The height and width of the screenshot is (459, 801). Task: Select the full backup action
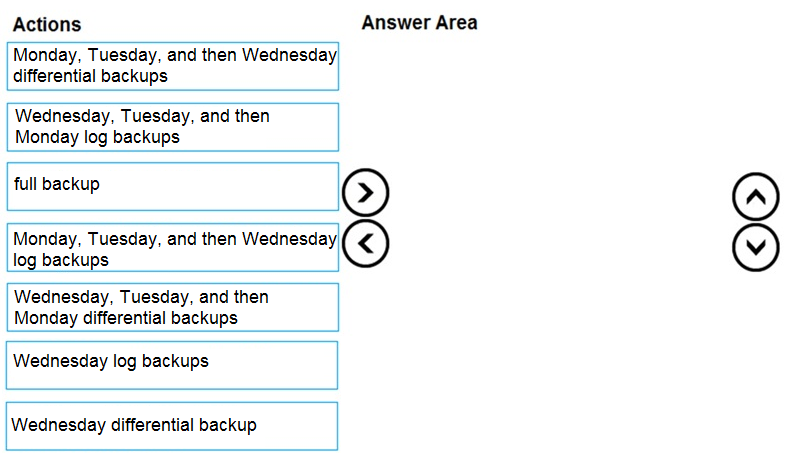pyautogui.click(x=173, y=186)
